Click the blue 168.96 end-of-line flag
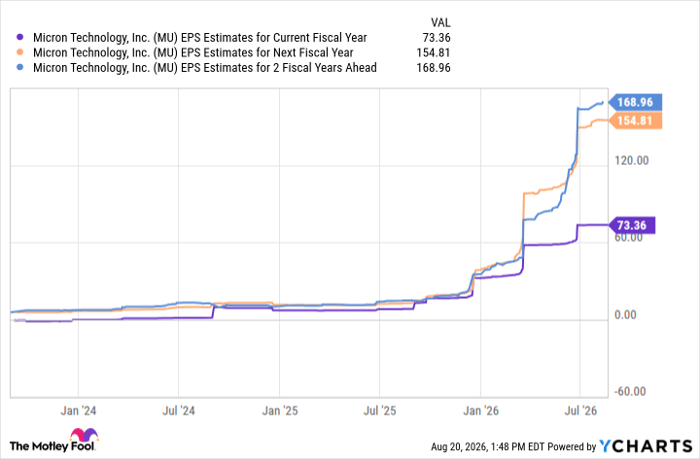700x459 pixels. (x=635, y=102)
